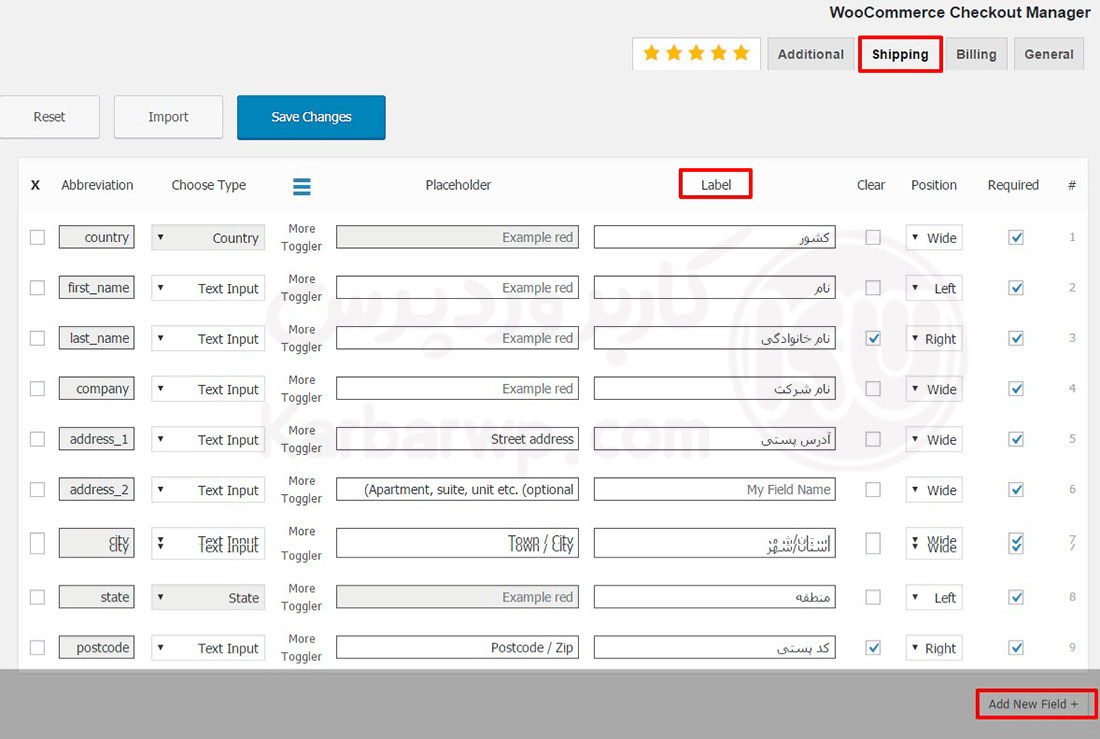Open the Billing tab
Viewport: 1100px width, 739px height.
click(x=976, y=54)
